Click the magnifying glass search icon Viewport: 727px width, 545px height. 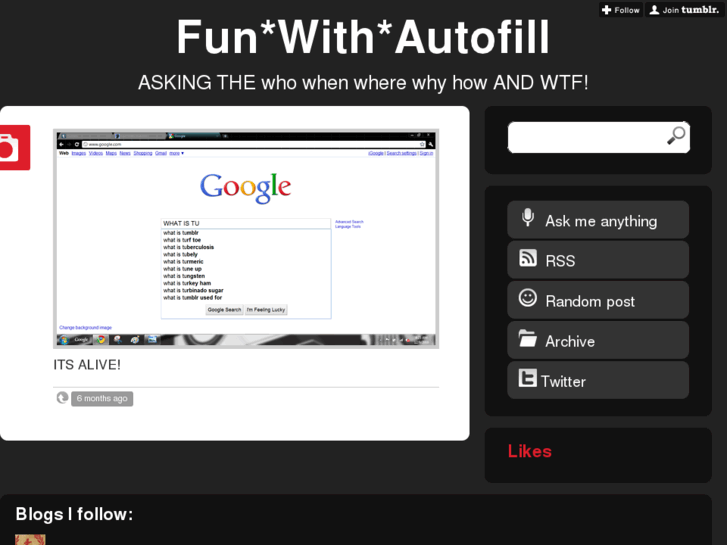coord(676,136)
